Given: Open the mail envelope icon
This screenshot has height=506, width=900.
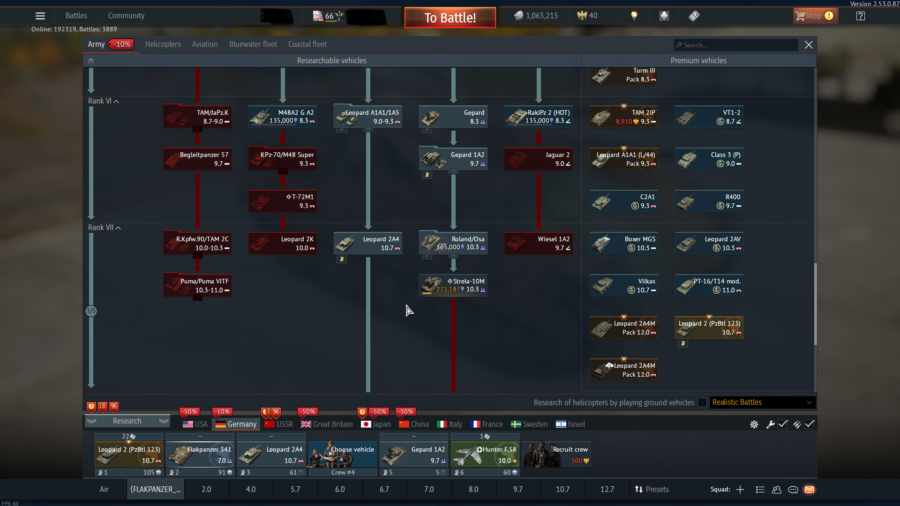Looking at the screenshot, I should coord(809,489).
